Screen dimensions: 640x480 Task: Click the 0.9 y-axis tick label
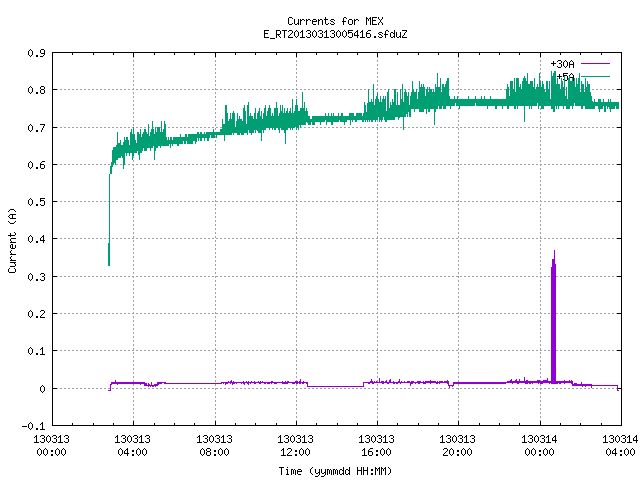[36, 53]
